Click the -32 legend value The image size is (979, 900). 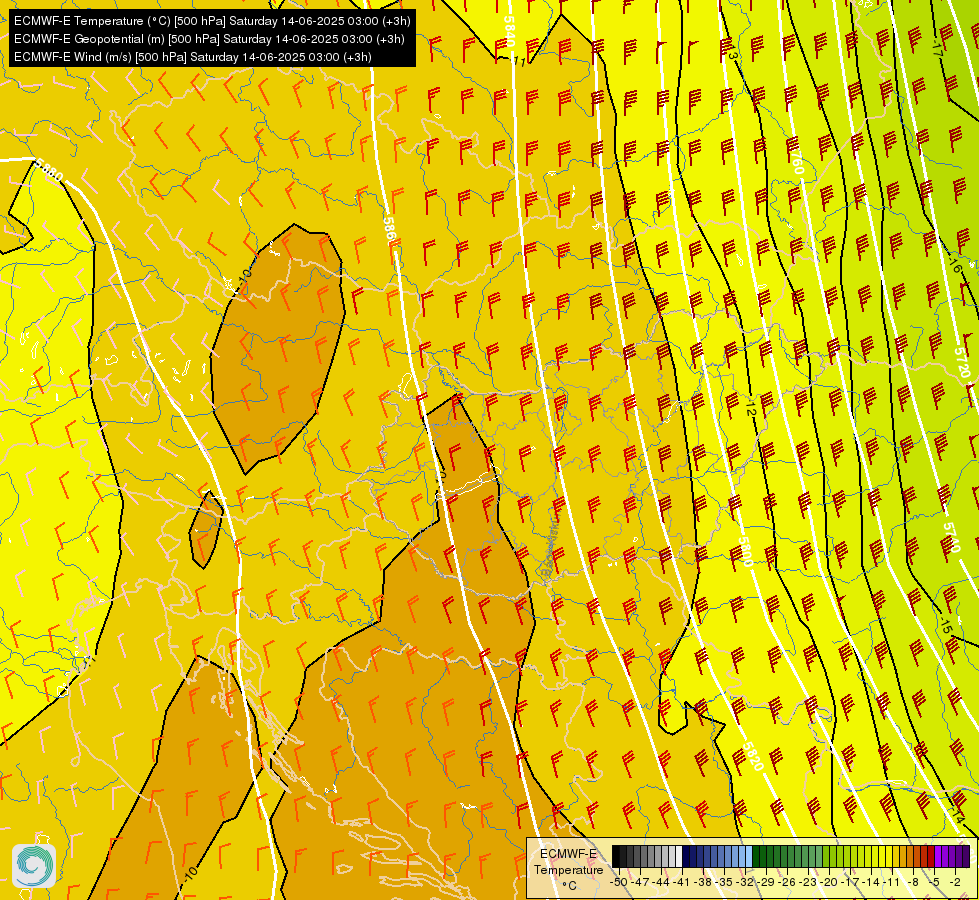(x=745, y=882)
